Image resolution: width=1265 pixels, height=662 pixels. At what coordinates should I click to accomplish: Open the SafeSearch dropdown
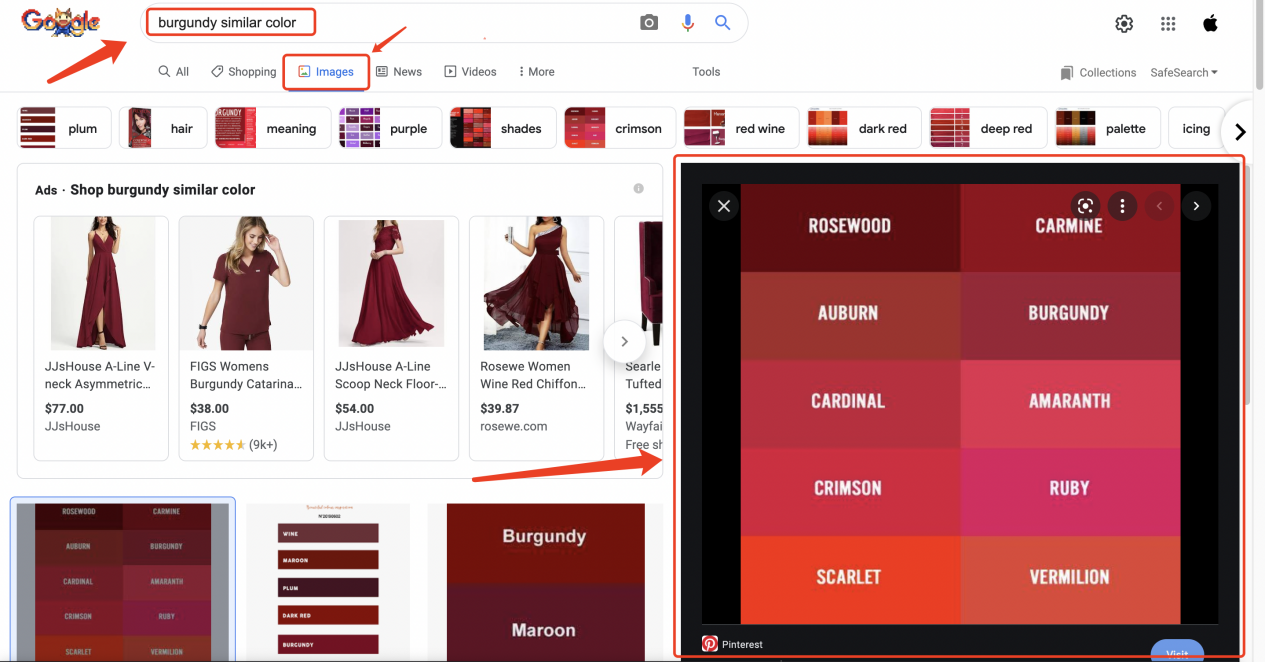click(1183, 72)
